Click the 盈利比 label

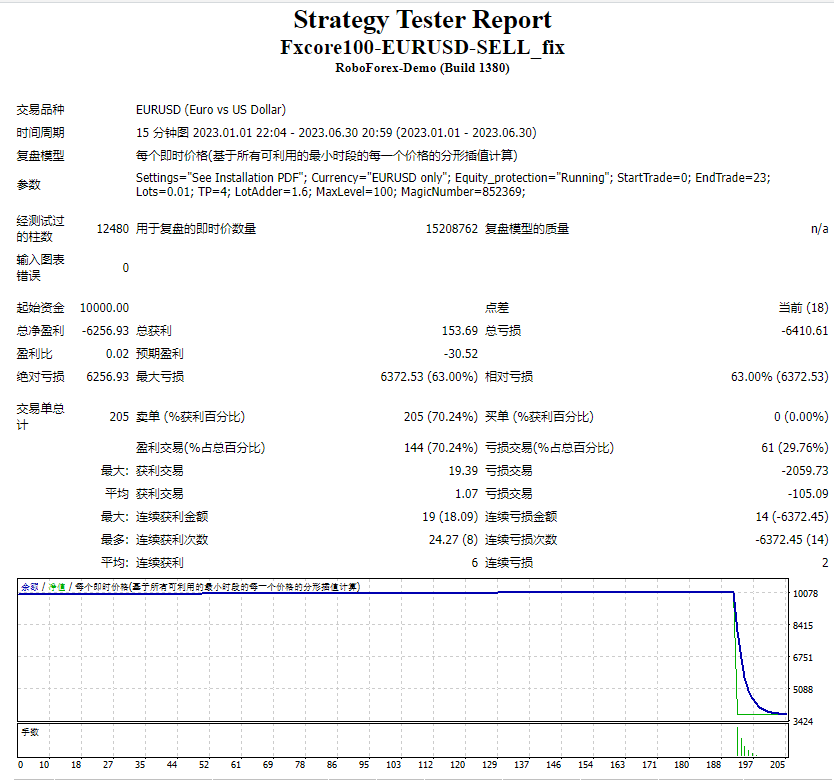(x=35, y=354)
